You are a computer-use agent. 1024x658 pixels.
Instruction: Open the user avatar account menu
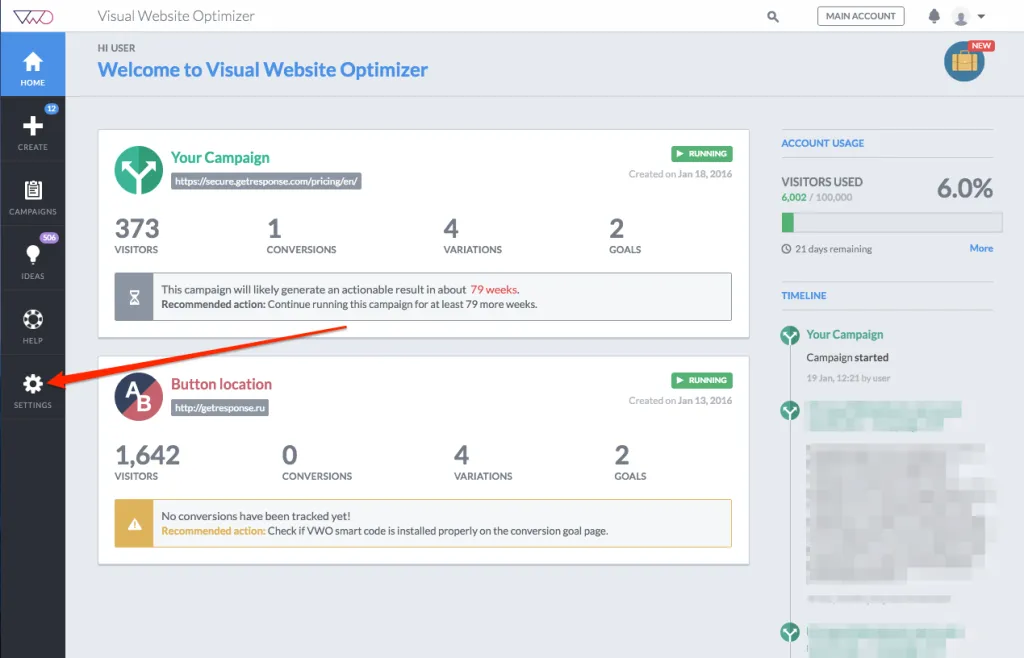tap(961, 16)
